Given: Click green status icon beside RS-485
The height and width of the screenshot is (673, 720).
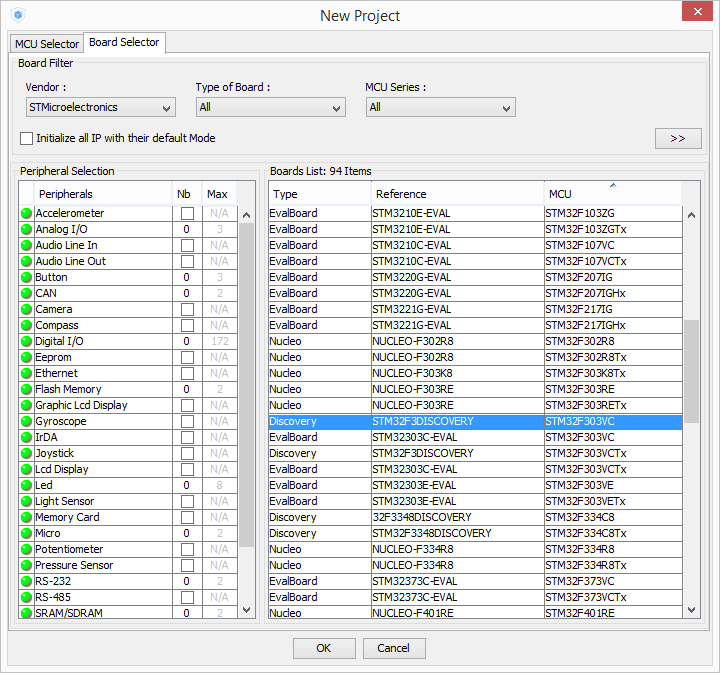Looking at the screenshot, I should point(27,598).
